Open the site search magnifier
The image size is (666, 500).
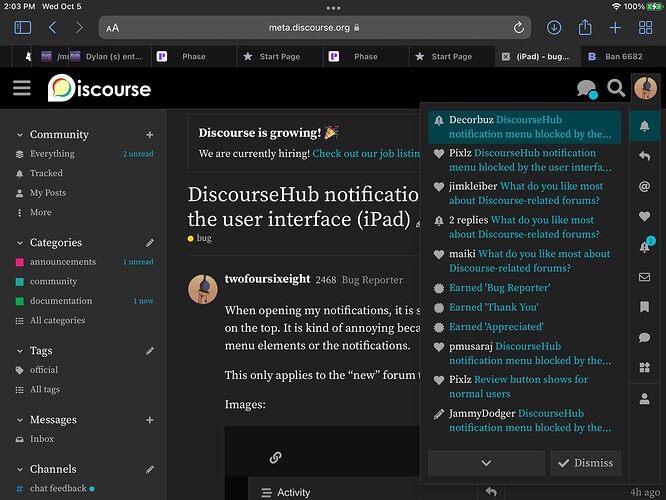pyautogui.click(x=615, y=88)
